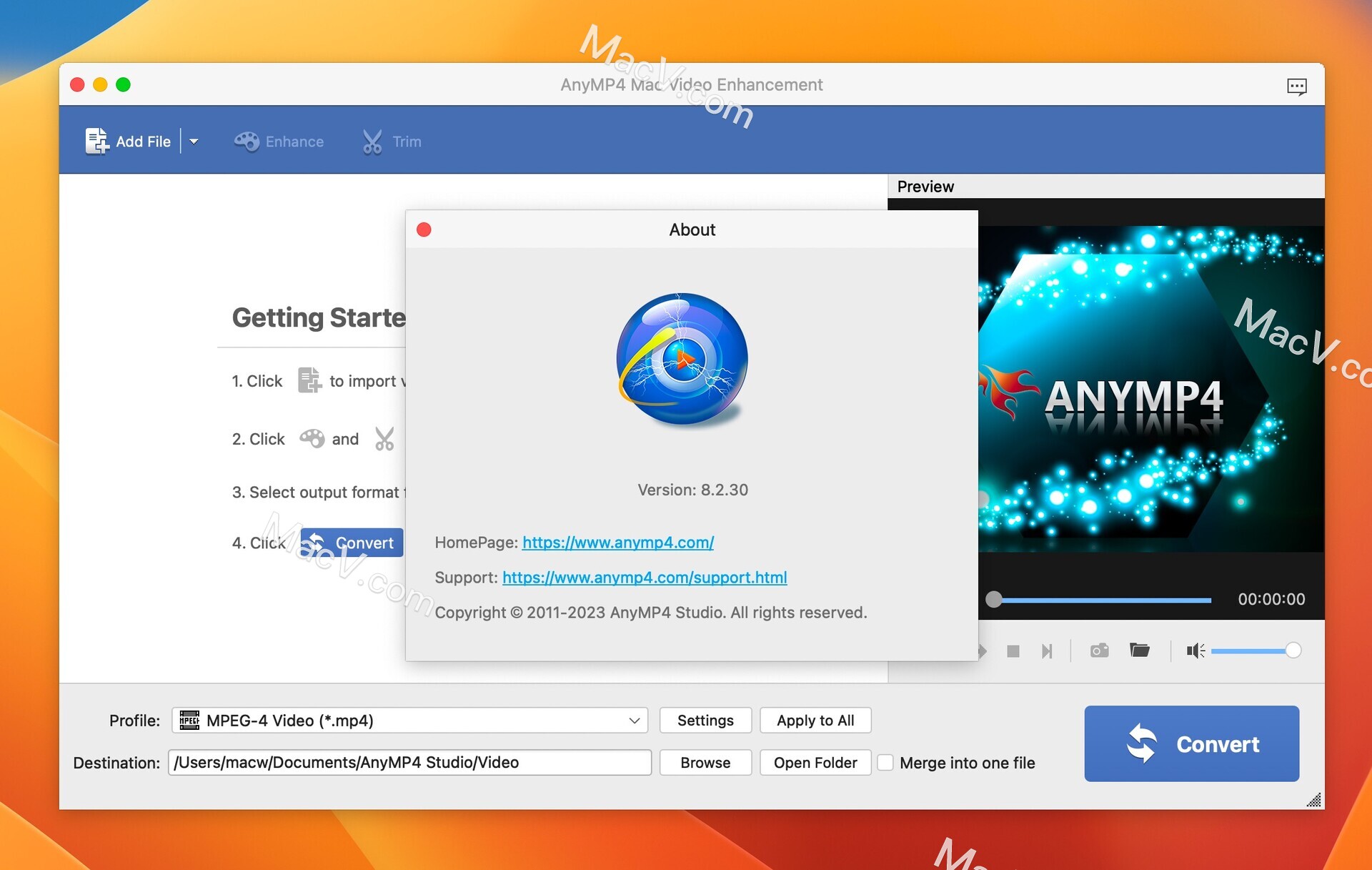Adjust the volume slider
This screenshot has height=870, width=1372.
click(x=1256, y=651)
